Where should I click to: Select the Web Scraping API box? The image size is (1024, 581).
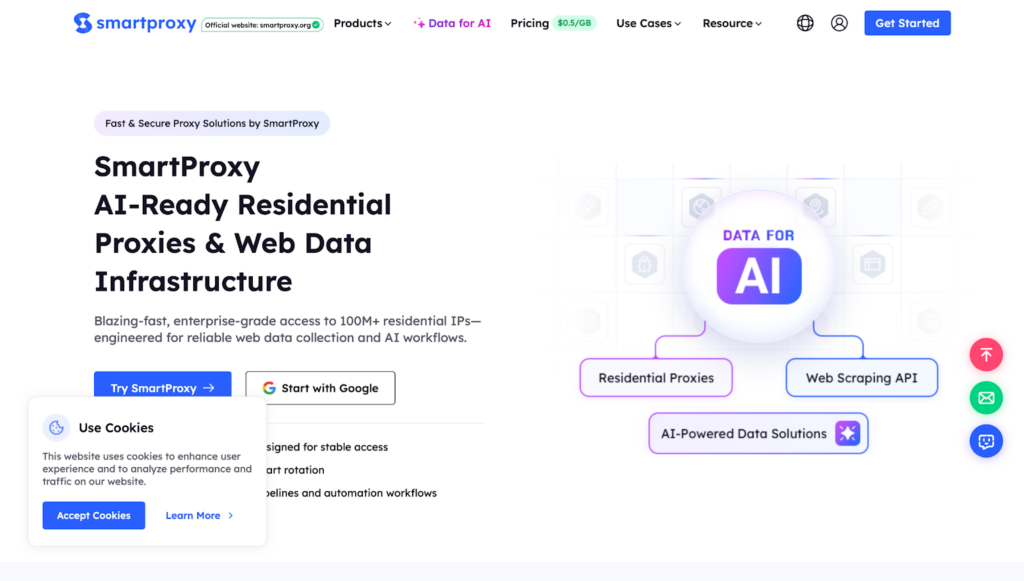click(861, 378)
